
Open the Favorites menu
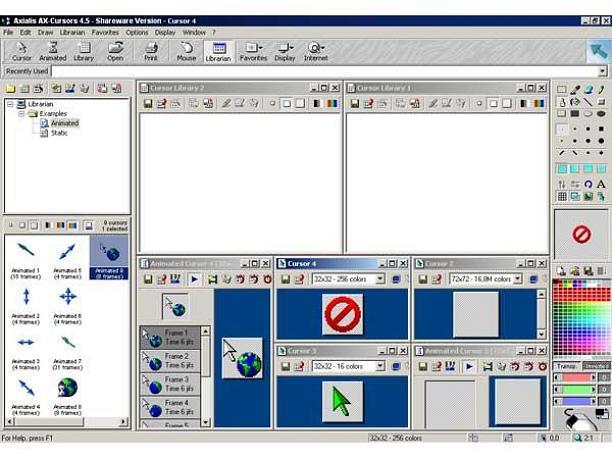105,32
